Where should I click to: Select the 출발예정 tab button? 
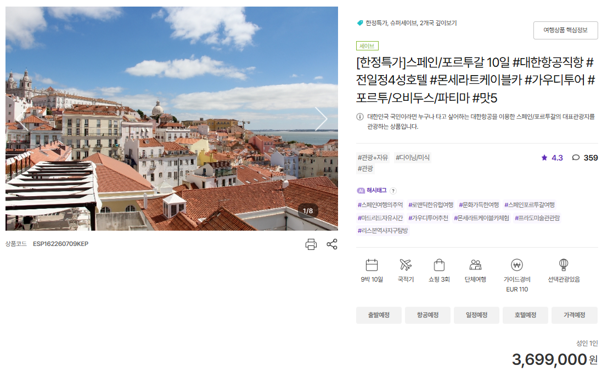(379, 315)
